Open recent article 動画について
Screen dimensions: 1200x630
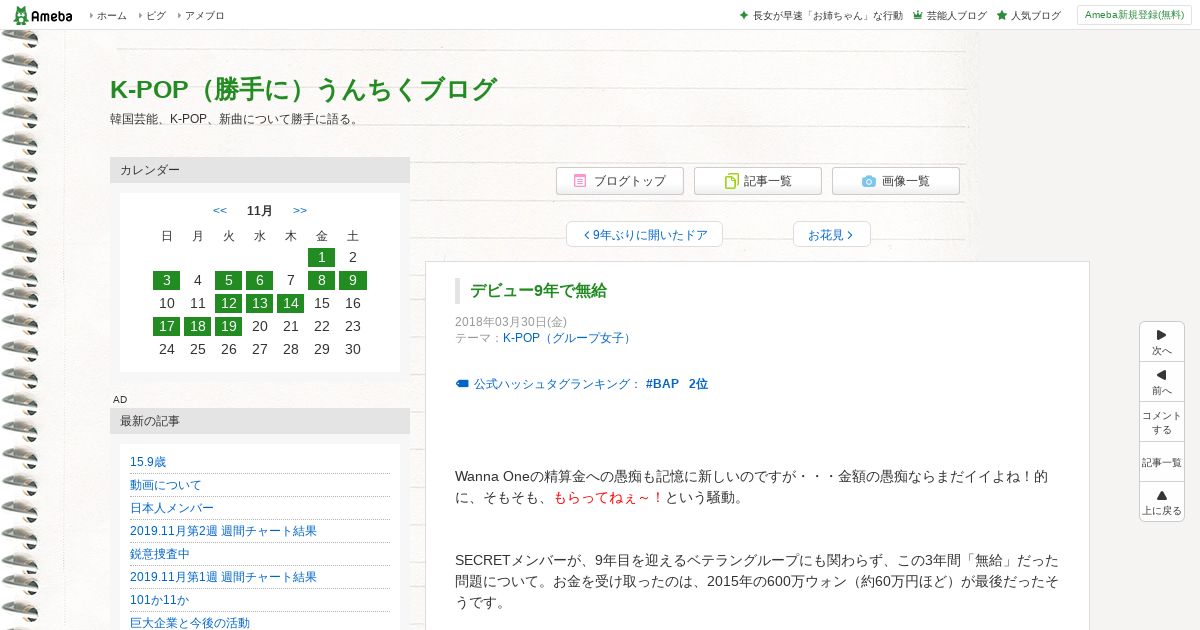pyautogui.click(x=166, y=485)
